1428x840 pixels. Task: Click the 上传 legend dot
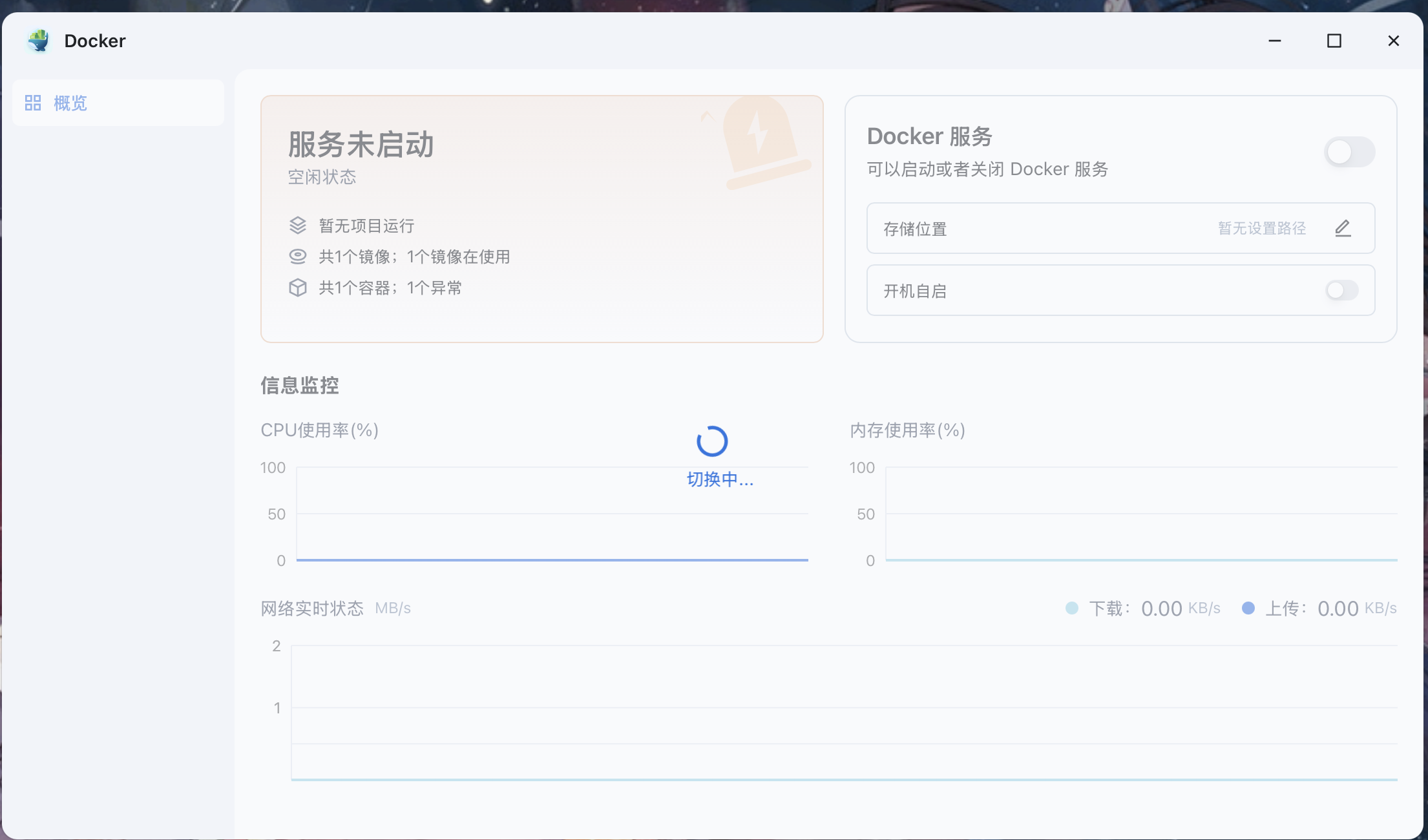coord(1248,608)
